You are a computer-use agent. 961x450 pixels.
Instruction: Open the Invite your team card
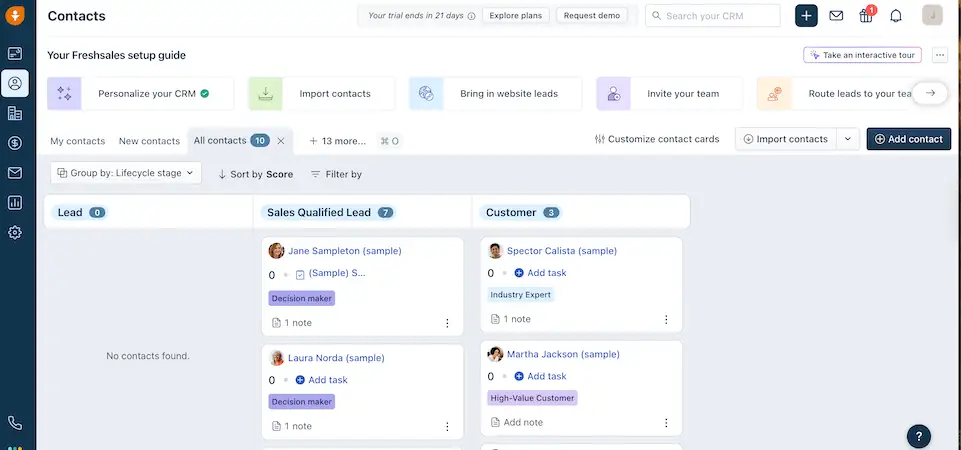point(669,94)
